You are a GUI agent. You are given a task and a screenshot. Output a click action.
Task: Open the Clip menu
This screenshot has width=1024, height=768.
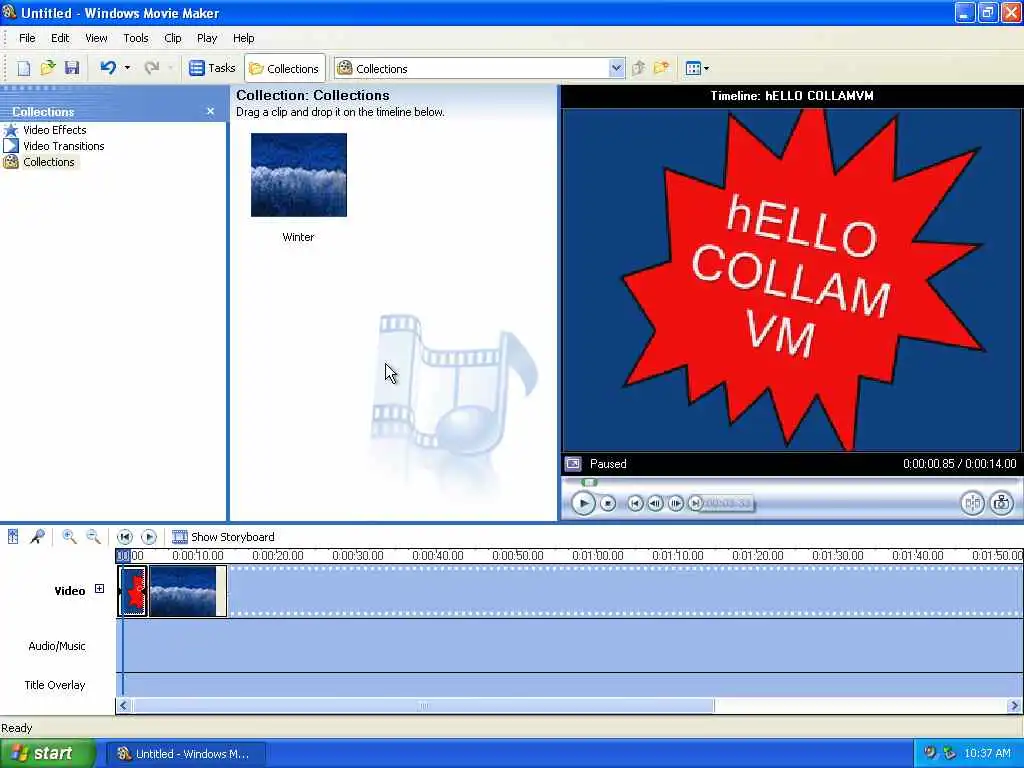coord(173,38)
